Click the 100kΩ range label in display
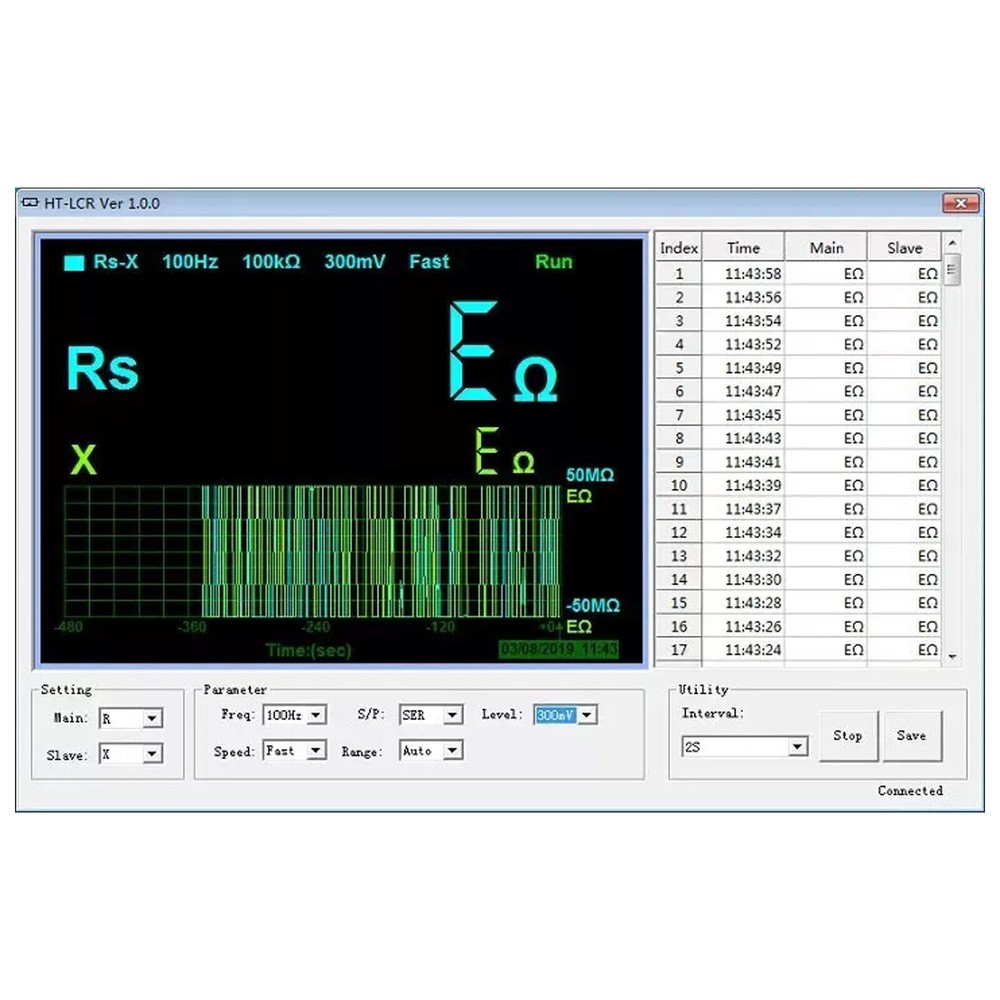The width and height of the screenshot is (1000, 1000). [271, 261]
